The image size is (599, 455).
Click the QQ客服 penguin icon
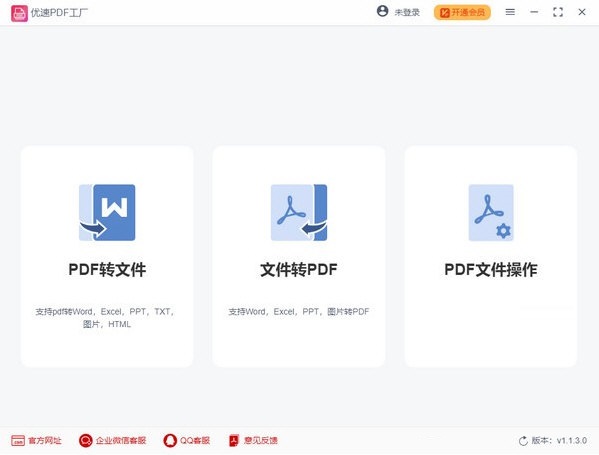pos(170,440)
